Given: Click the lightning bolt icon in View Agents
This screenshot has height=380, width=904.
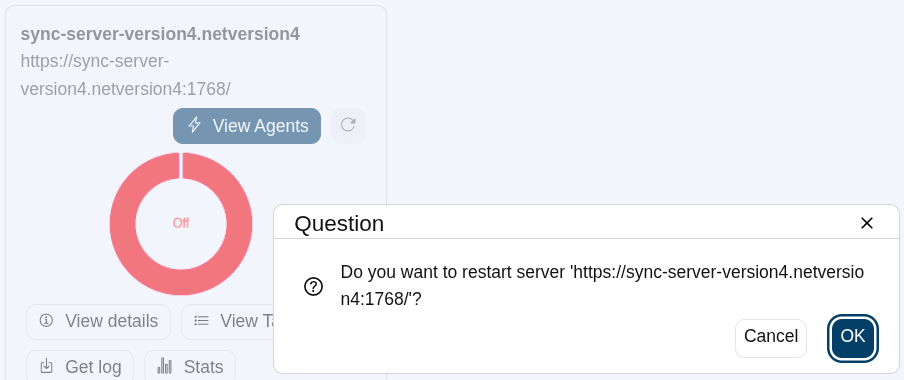Looking at the screenshot, I should (195, 125).
